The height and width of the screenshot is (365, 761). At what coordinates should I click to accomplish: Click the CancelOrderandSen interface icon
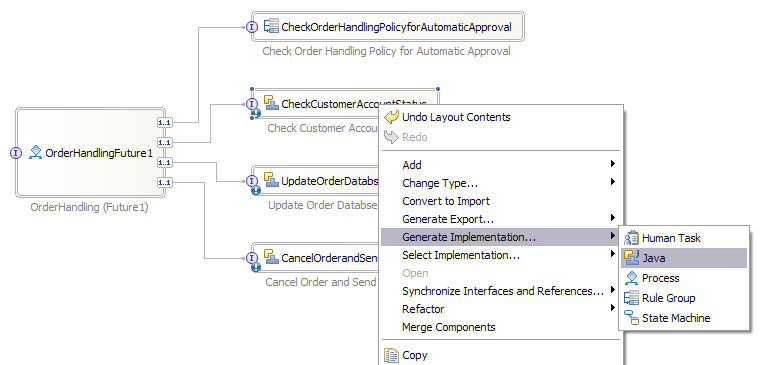pyautogui.click(x=251, y=258)
